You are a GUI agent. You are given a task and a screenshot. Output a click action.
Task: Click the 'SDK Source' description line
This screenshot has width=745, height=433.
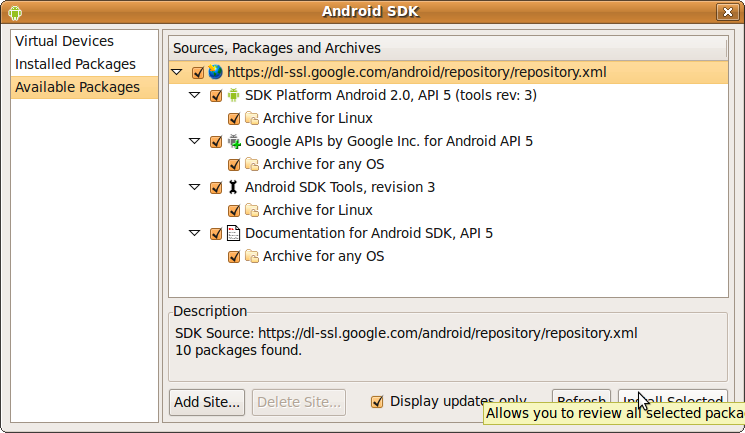(406, 333)
